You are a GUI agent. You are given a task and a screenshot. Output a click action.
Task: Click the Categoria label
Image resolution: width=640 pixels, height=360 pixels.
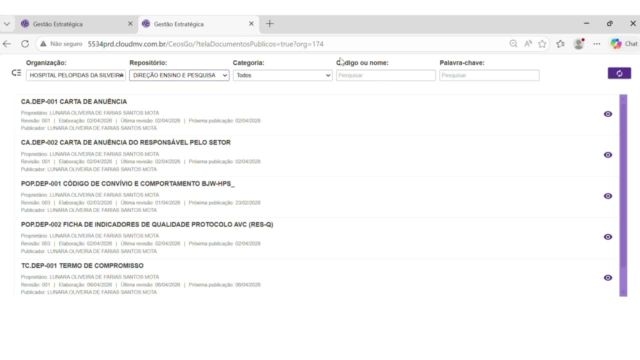248,63
